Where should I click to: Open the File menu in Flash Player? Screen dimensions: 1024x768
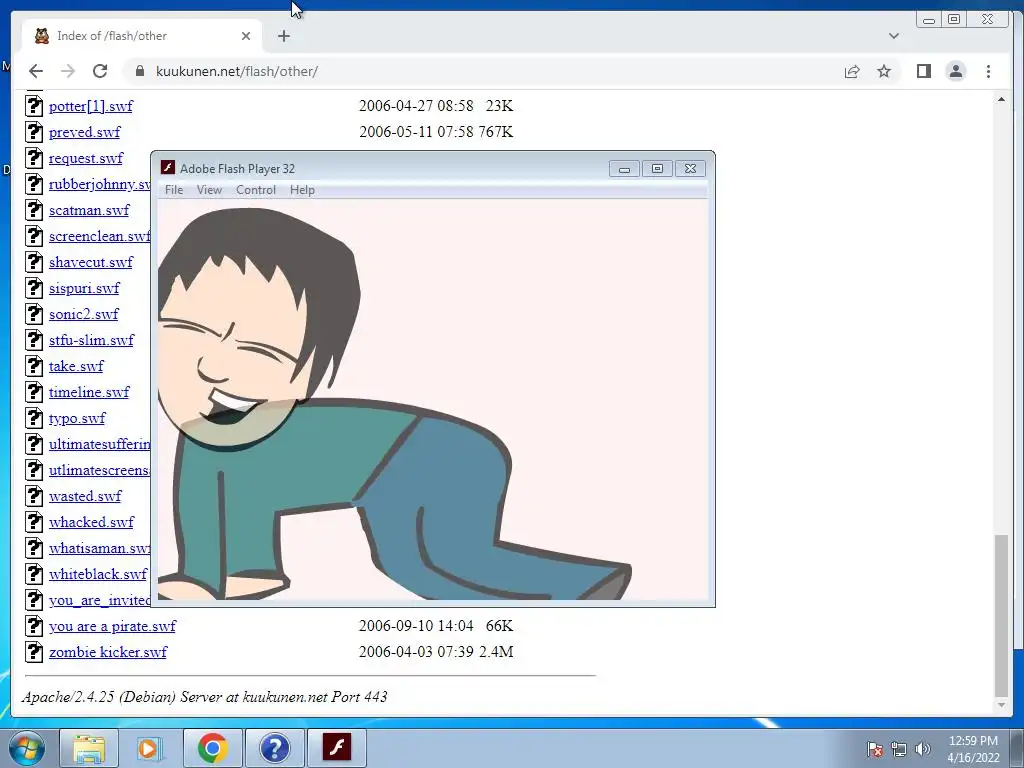tap(174, 190)
